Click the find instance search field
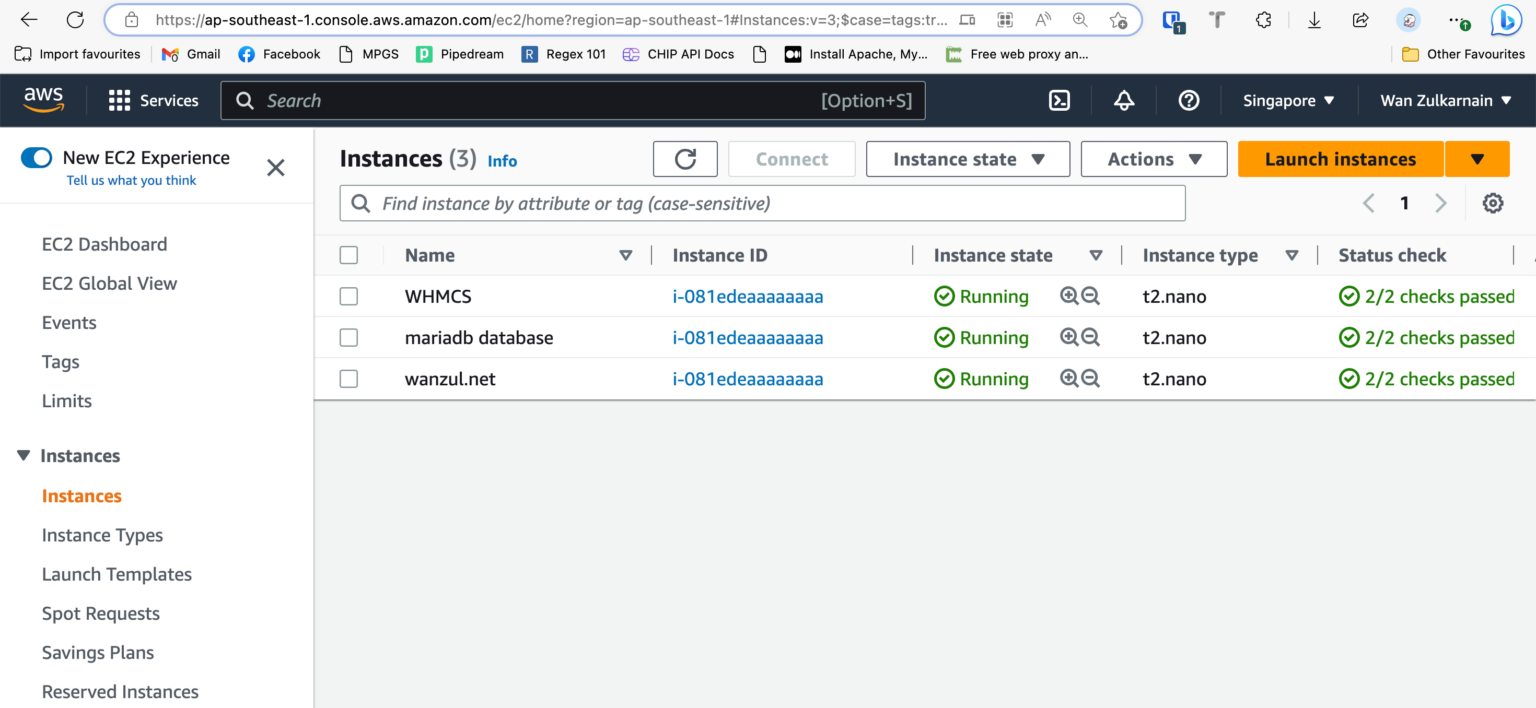This screenshot has height=708, width=1536. coord(761,202)
